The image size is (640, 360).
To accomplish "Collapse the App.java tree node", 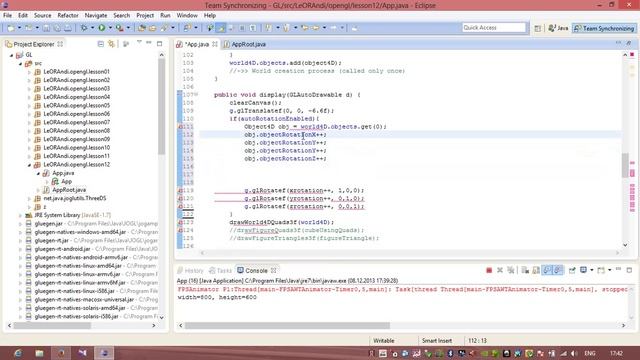I will point(38,173).
